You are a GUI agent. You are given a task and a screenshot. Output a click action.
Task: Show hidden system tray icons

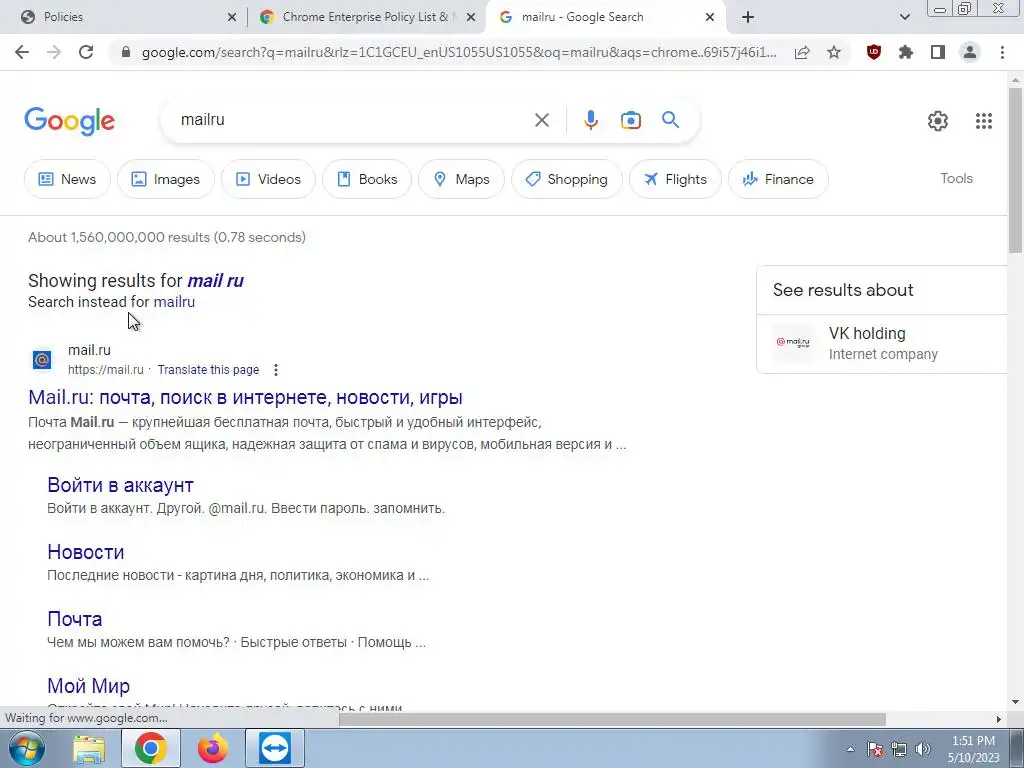tap(850, 749)
